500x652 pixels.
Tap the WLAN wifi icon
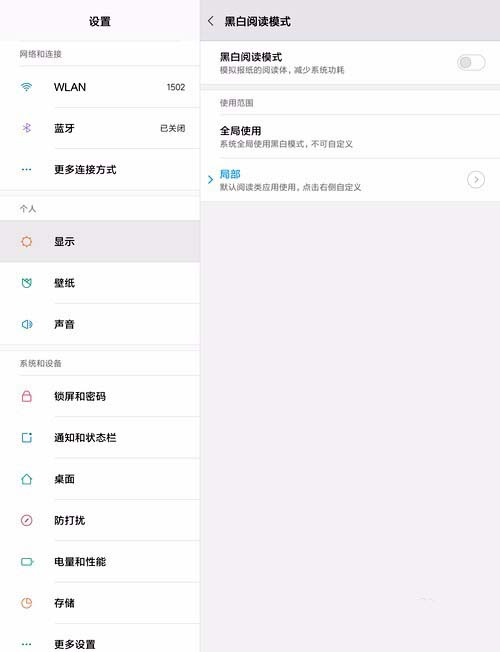point(26,87)
